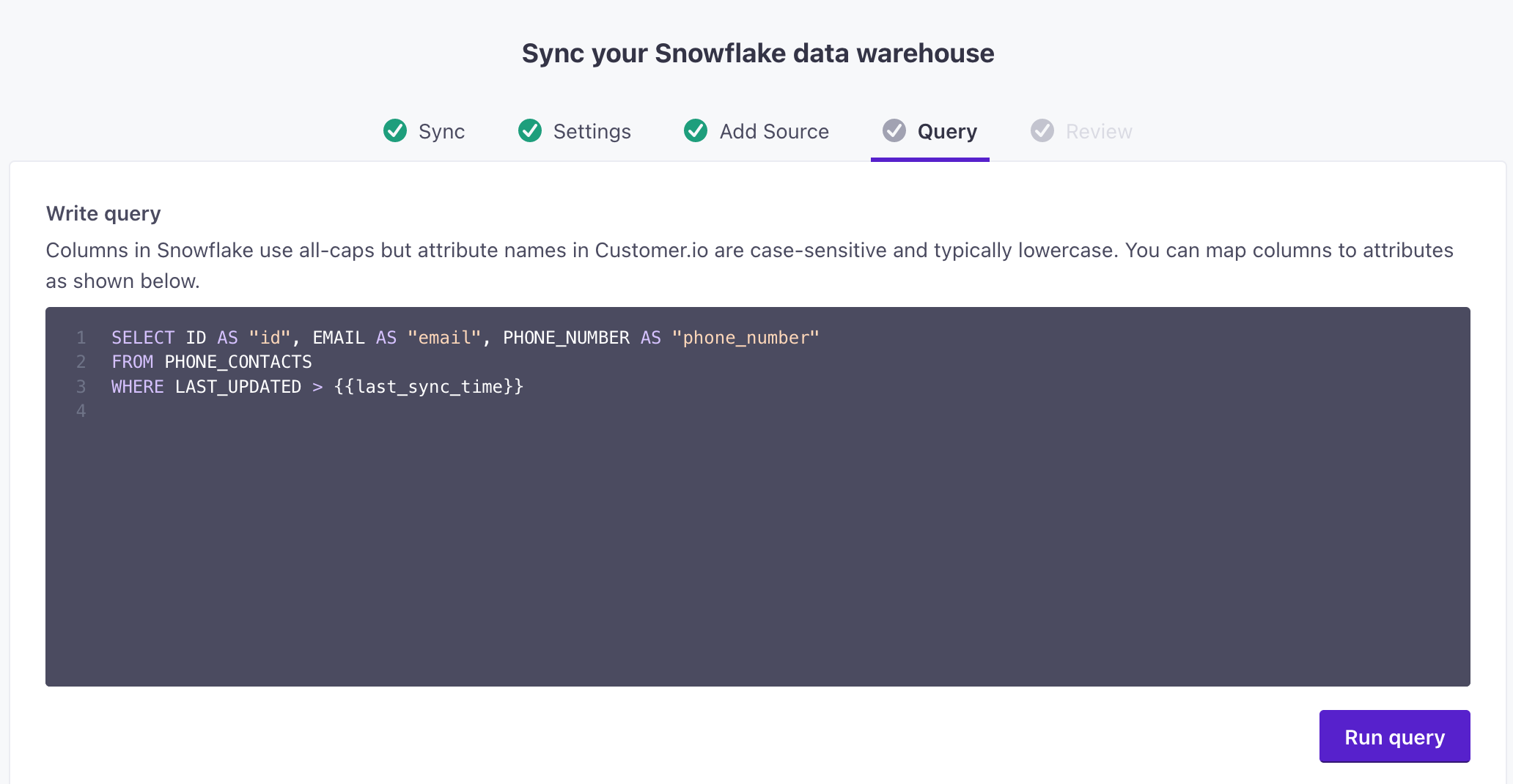This screenshot has height=784, width=1513.
Task: Click the green checkmark icon beside Sync
Action: pos(395,130)
